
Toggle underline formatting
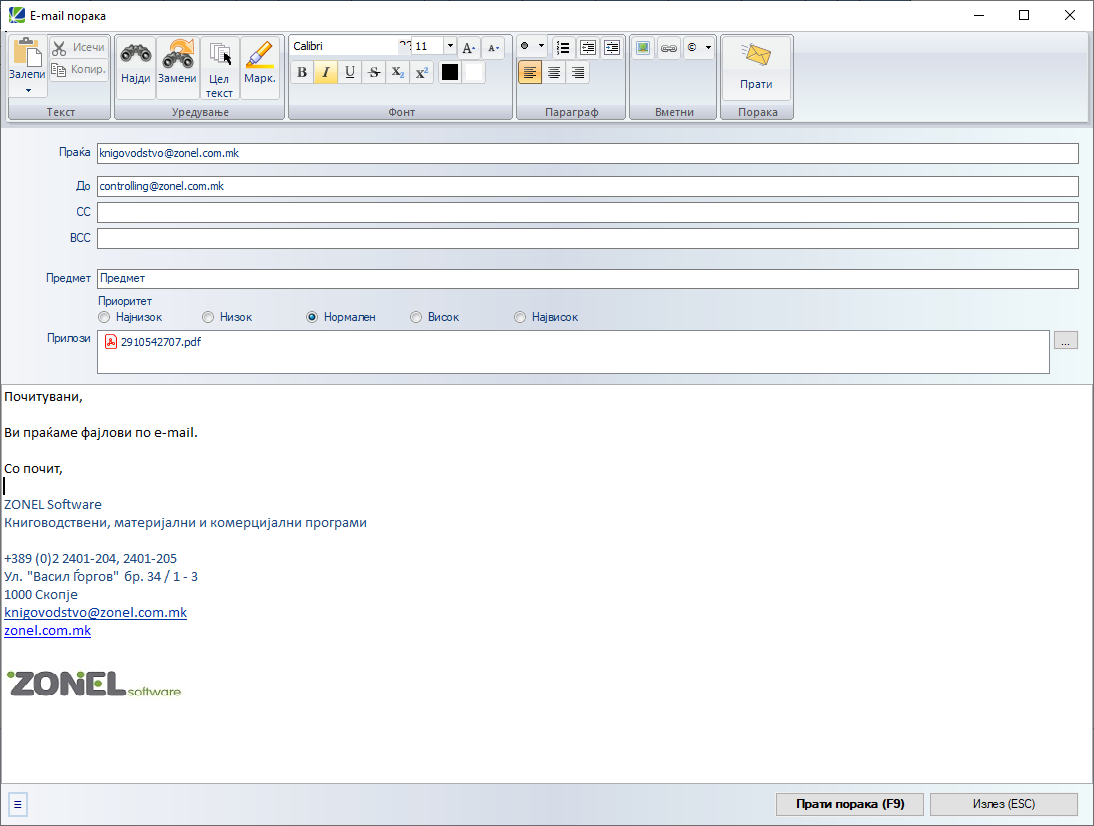[x=350, y=72]
